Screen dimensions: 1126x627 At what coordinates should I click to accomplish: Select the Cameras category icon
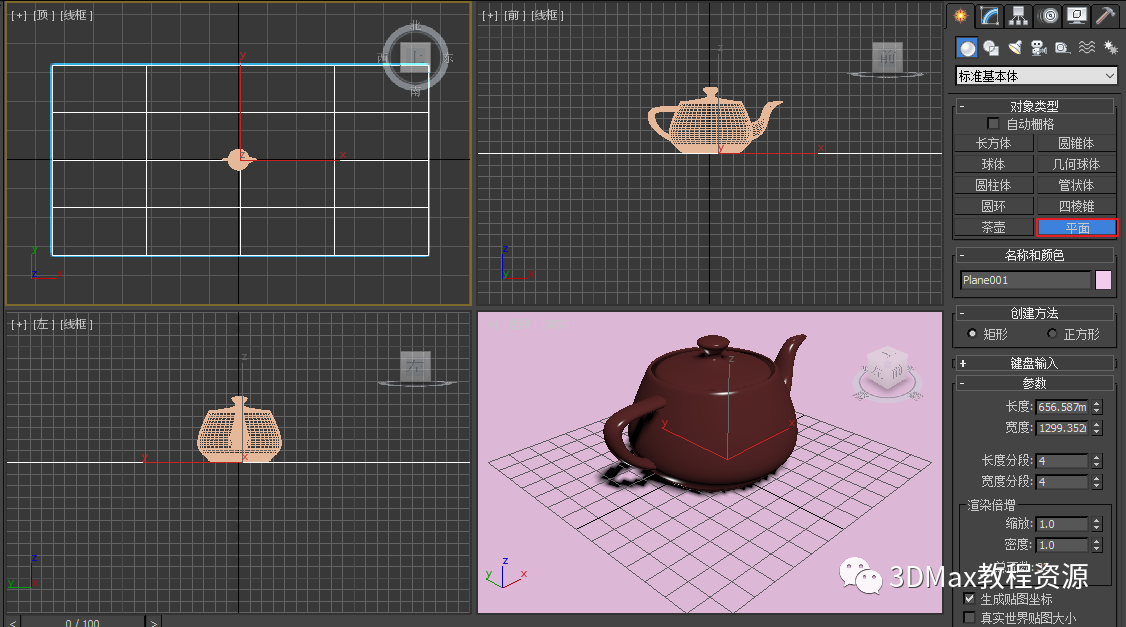tap(1038, 47)
